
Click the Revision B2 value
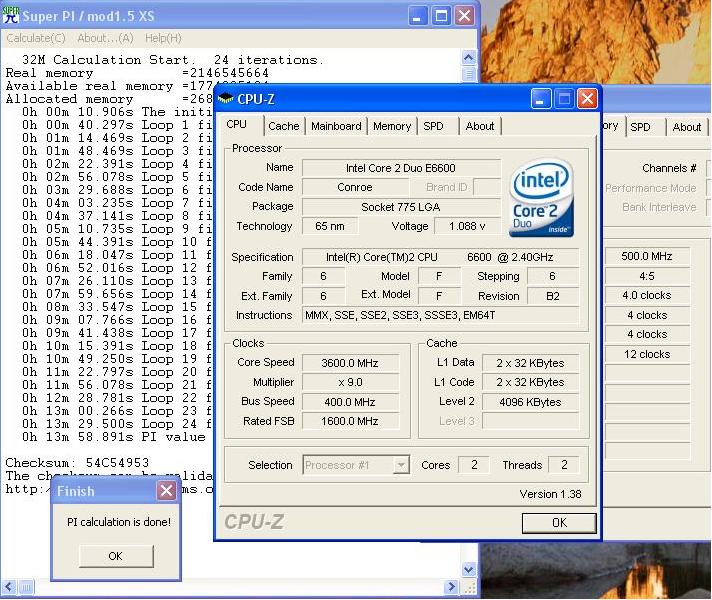(553, 296)
